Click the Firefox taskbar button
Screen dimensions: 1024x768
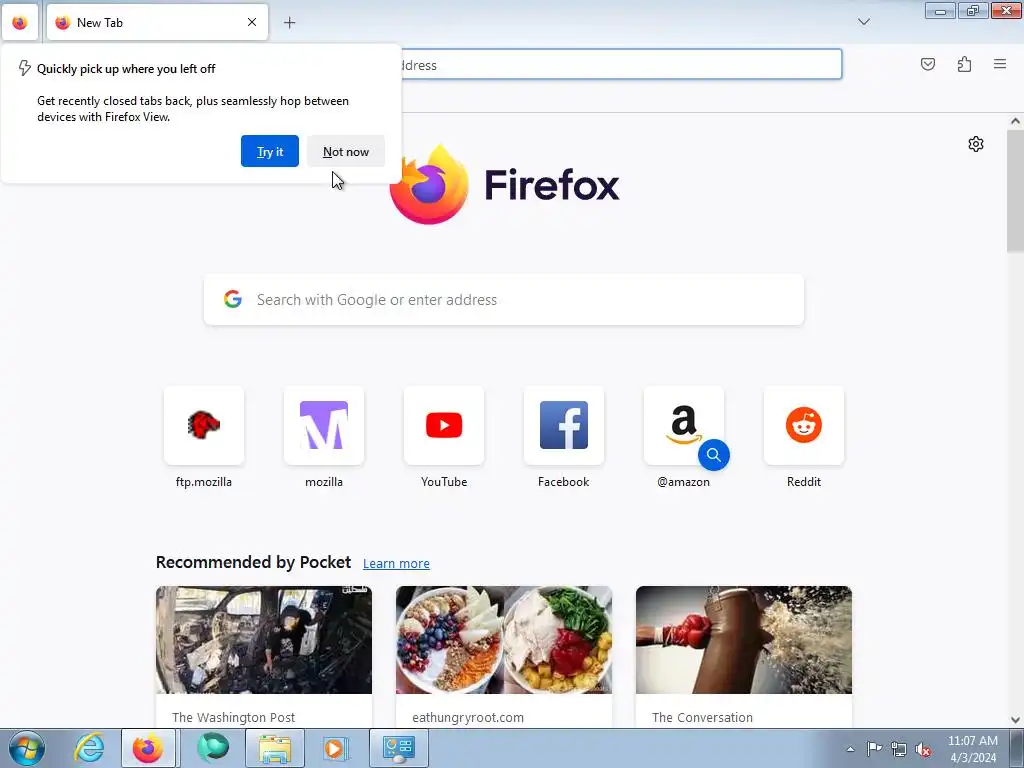148,748
